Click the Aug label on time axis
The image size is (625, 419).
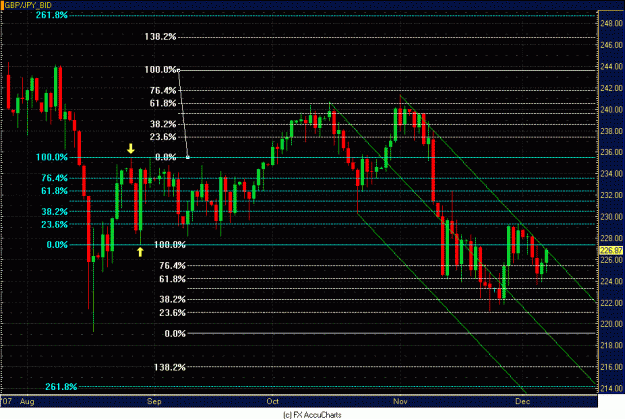click(x=27, y=401)
